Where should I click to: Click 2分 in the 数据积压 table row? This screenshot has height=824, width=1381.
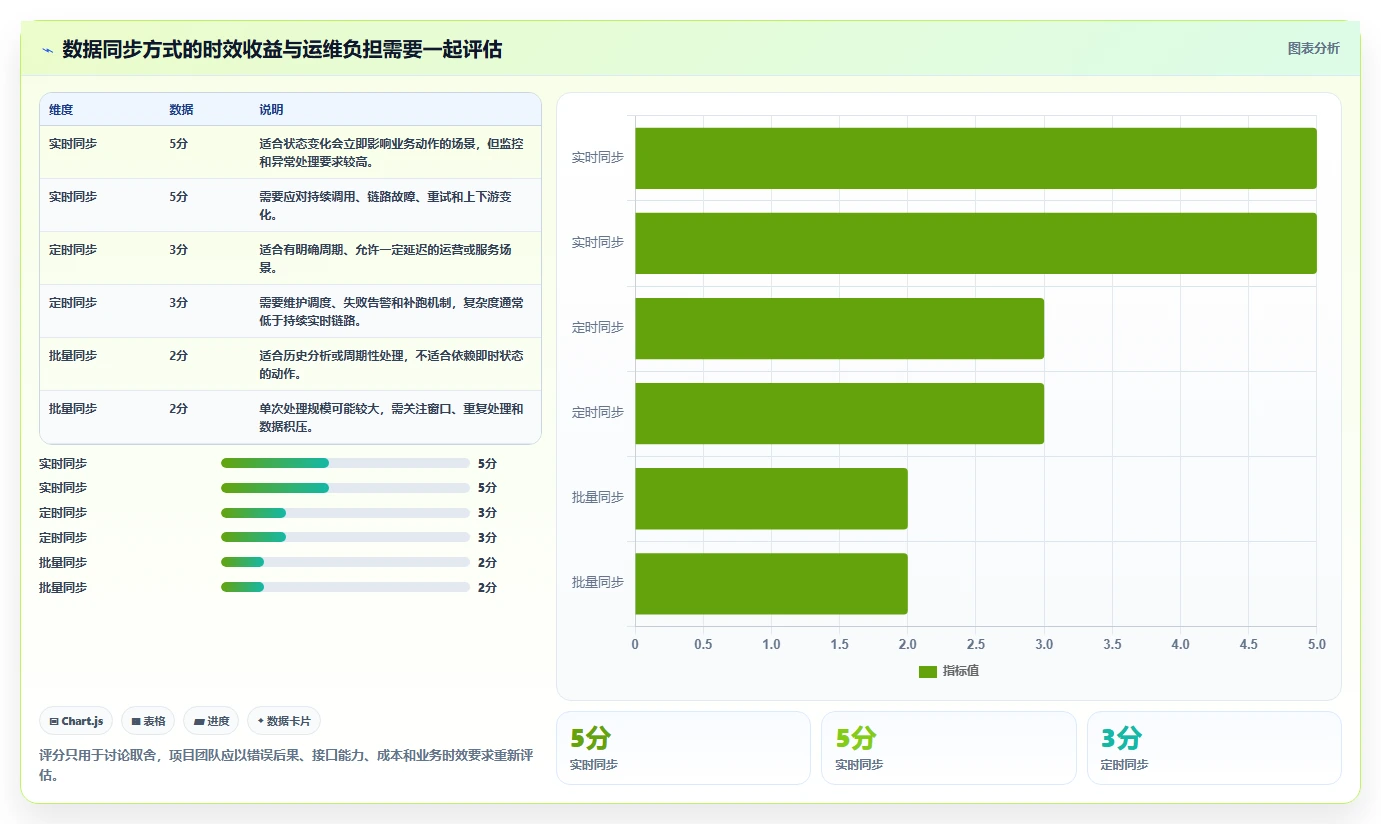pos(178,409)
